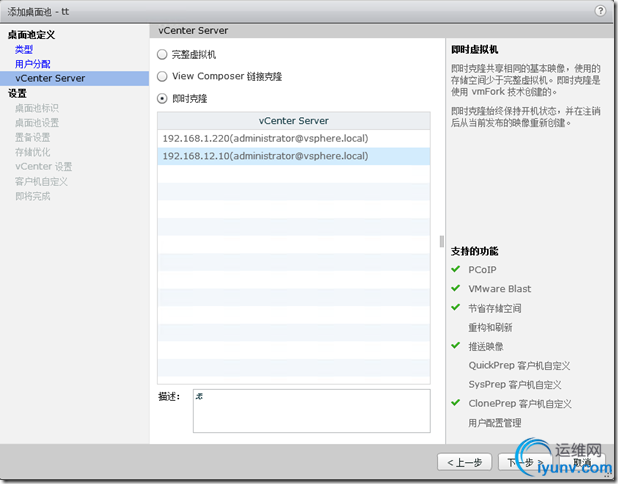Click the green check beside 节省存储空间
The image size is (618, 484).
pyautogui.click(x=456, y=307)
